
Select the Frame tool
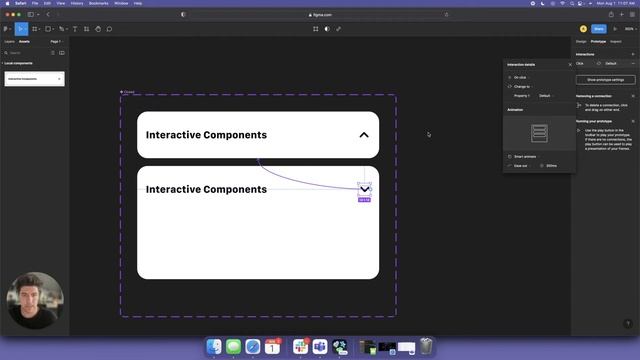[36, 29]
